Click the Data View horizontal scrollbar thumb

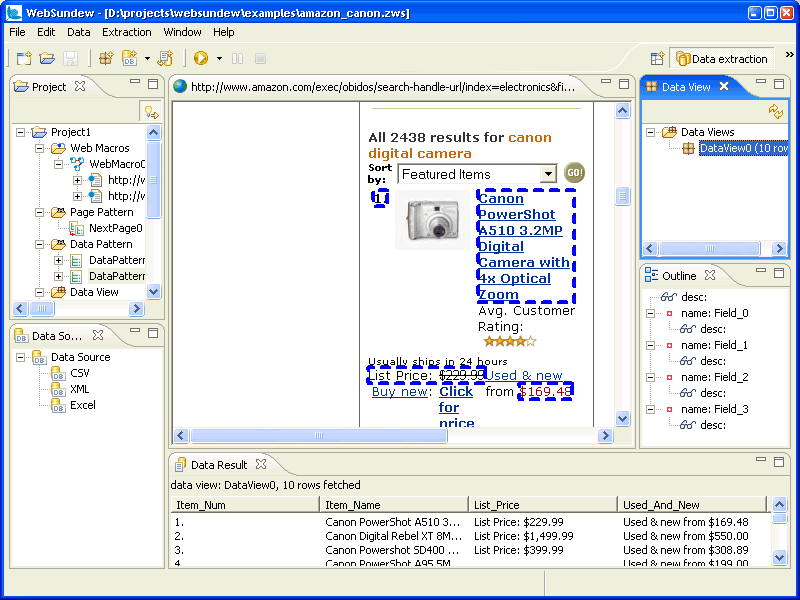pyautogui.click(x=710, y=248)
